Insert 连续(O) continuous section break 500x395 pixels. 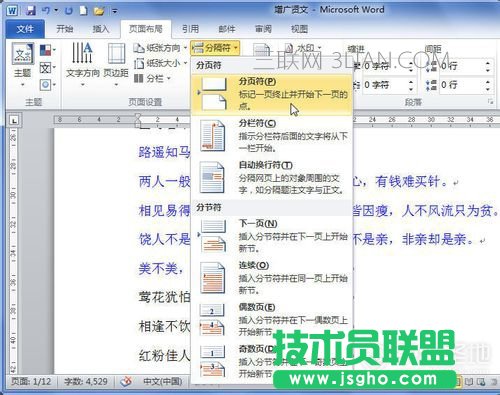[272, 278]
